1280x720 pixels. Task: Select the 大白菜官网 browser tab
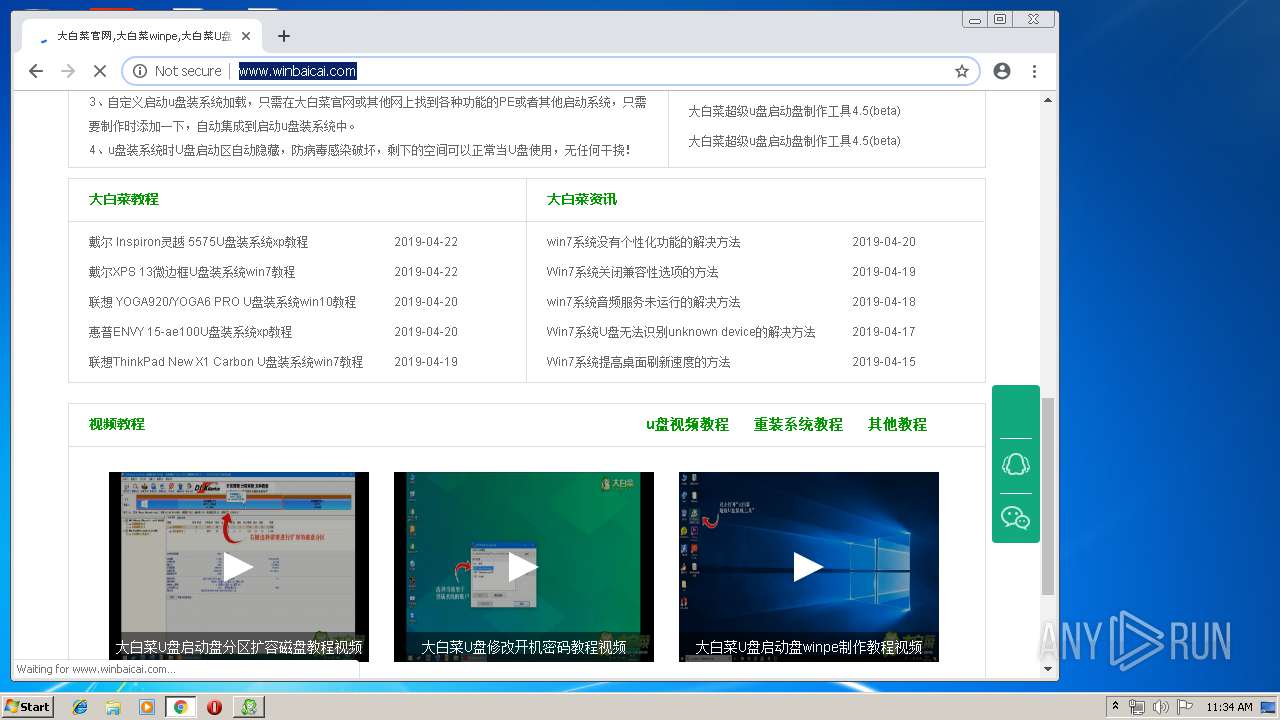[x=142, y=36]
